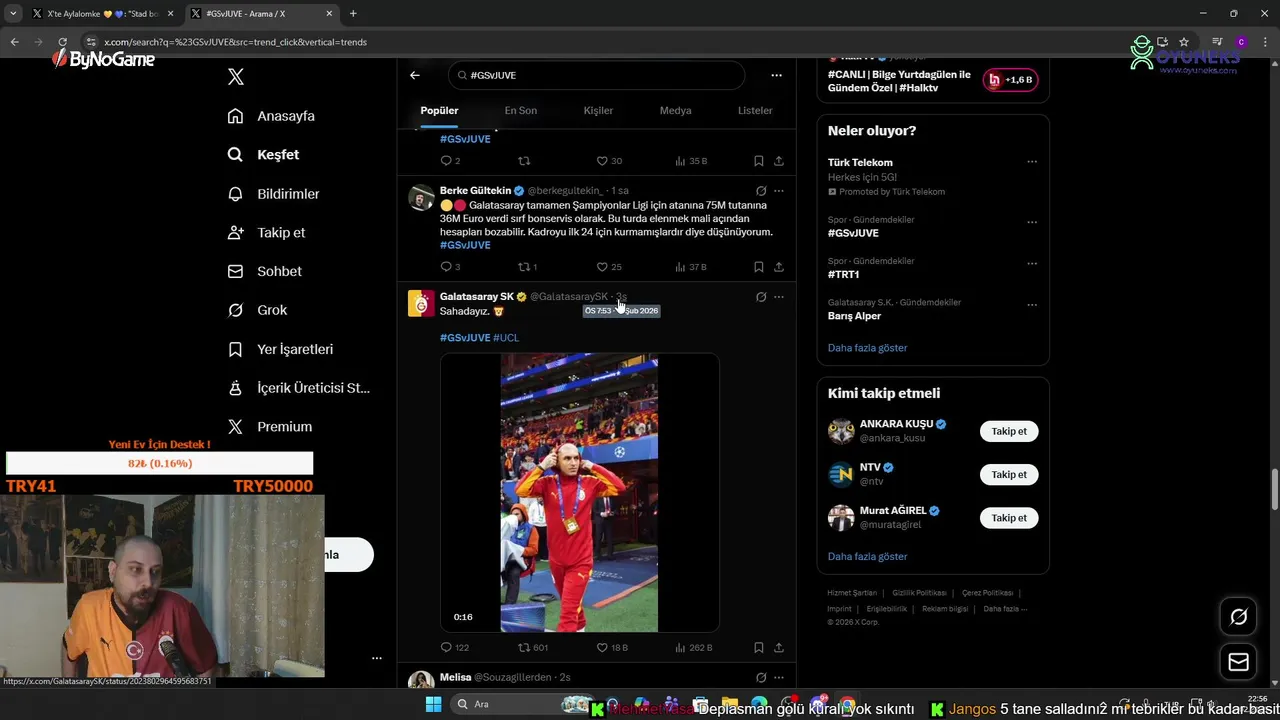Switch to the Popüler tab
The image size is (1280, 720).
pos(439,110)
